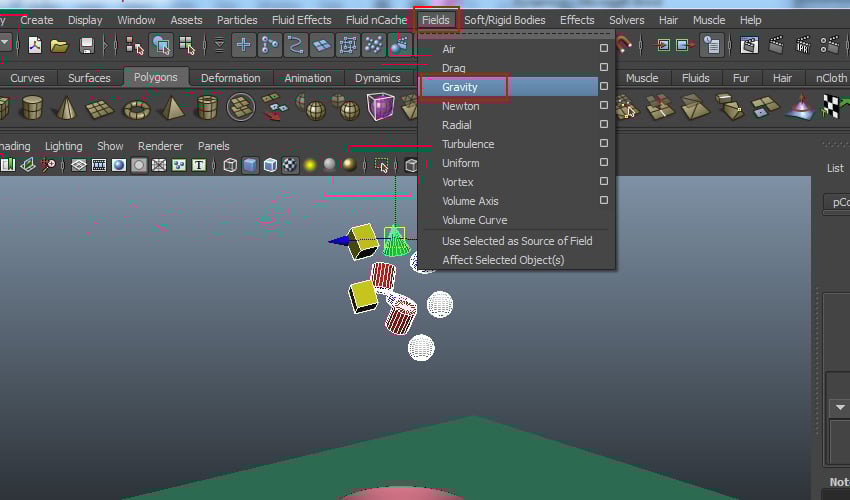Switch to the Deformation shelf tab
Viewport: 850px width, 500px height.
coord(230,78)
